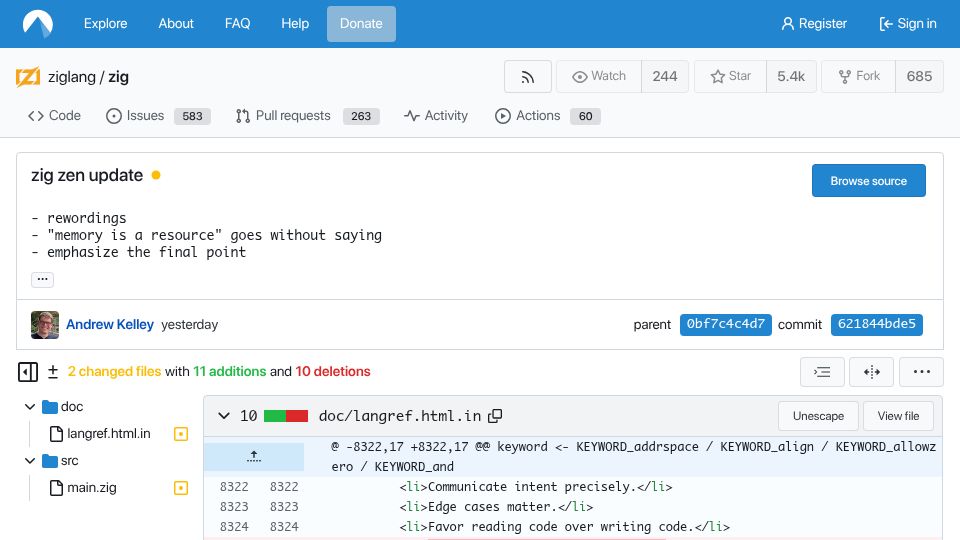Open the Pull requests tab
The height and width of the screenshot is (540, 960).
(x=307, y=116)
